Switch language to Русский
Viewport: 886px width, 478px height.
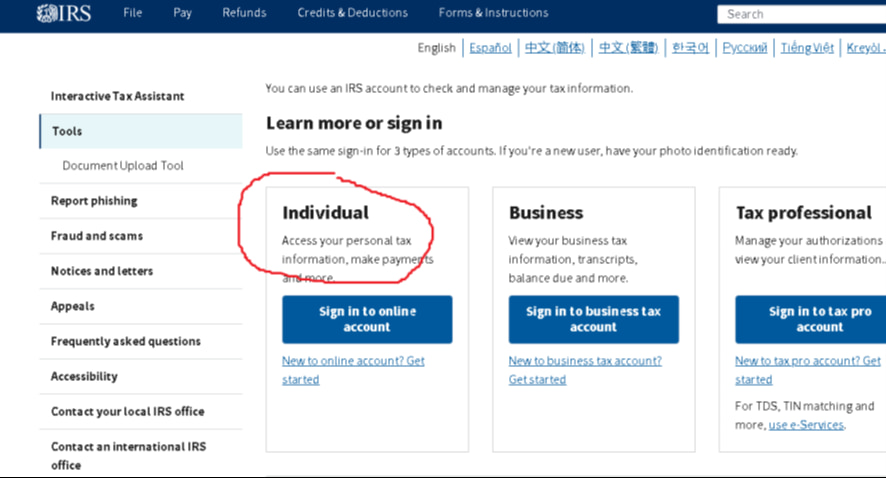744,48
